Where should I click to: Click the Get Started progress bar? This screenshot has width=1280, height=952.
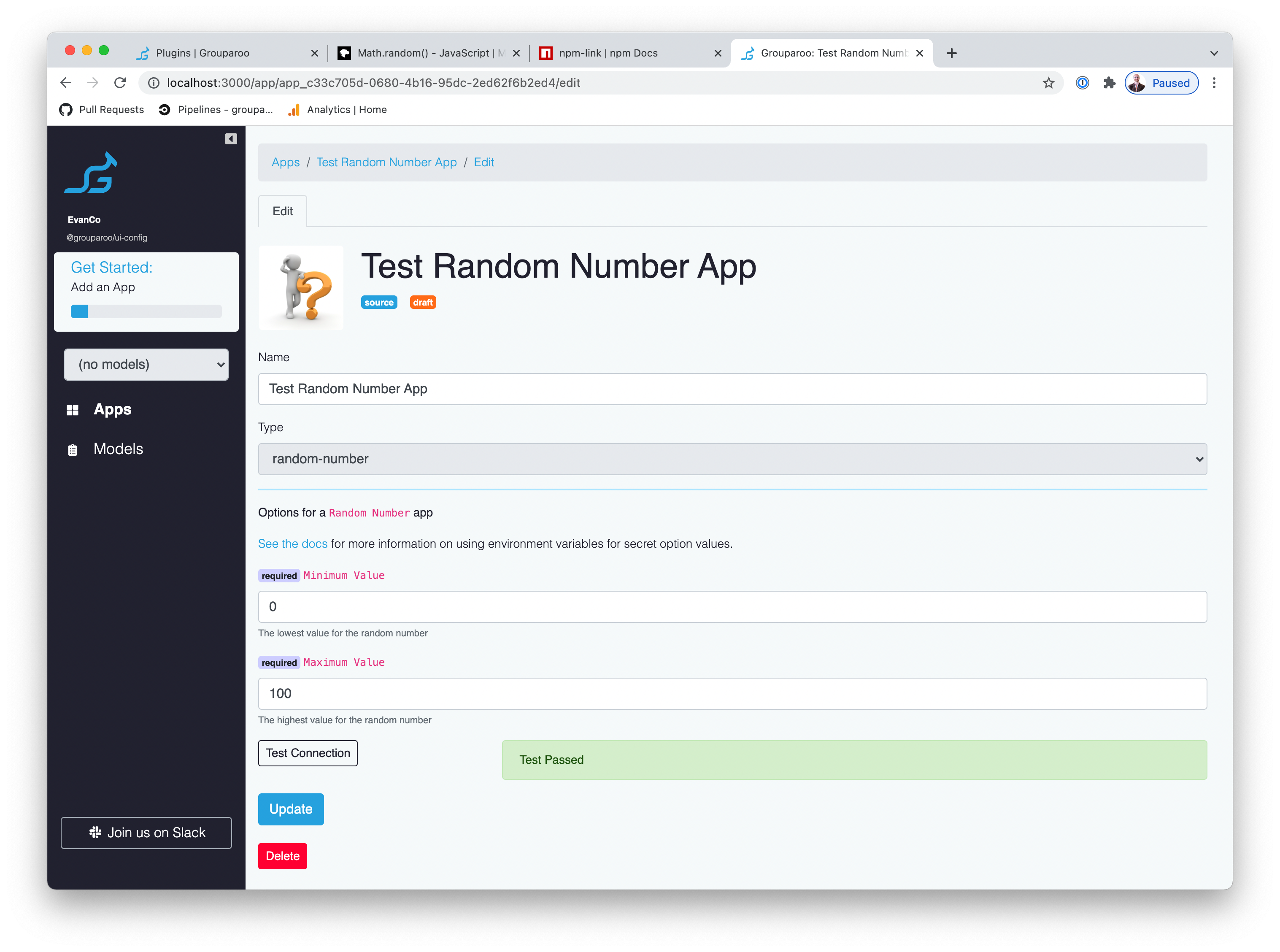(x=146, y=312)
